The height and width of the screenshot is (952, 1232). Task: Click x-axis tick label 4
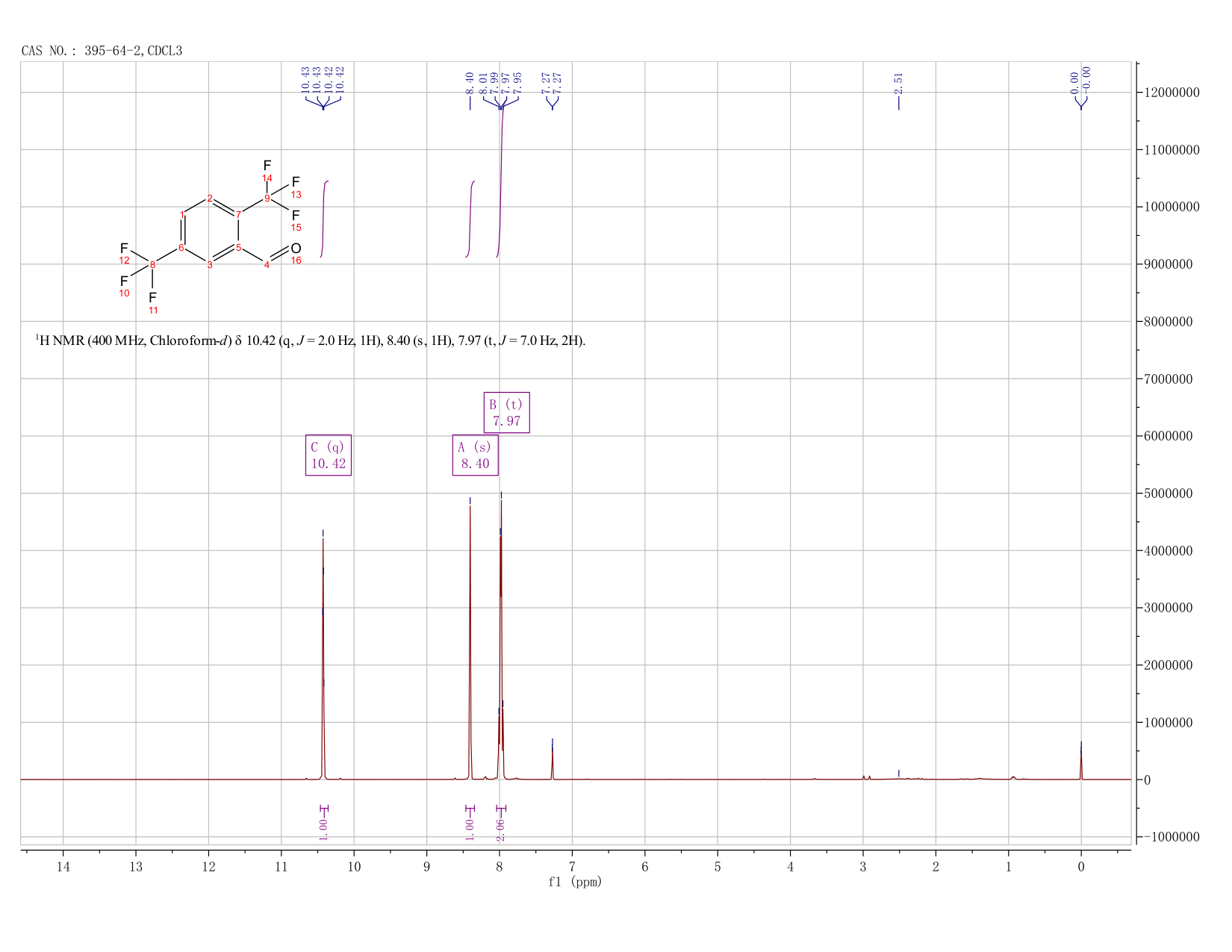(x=790, y=867)
